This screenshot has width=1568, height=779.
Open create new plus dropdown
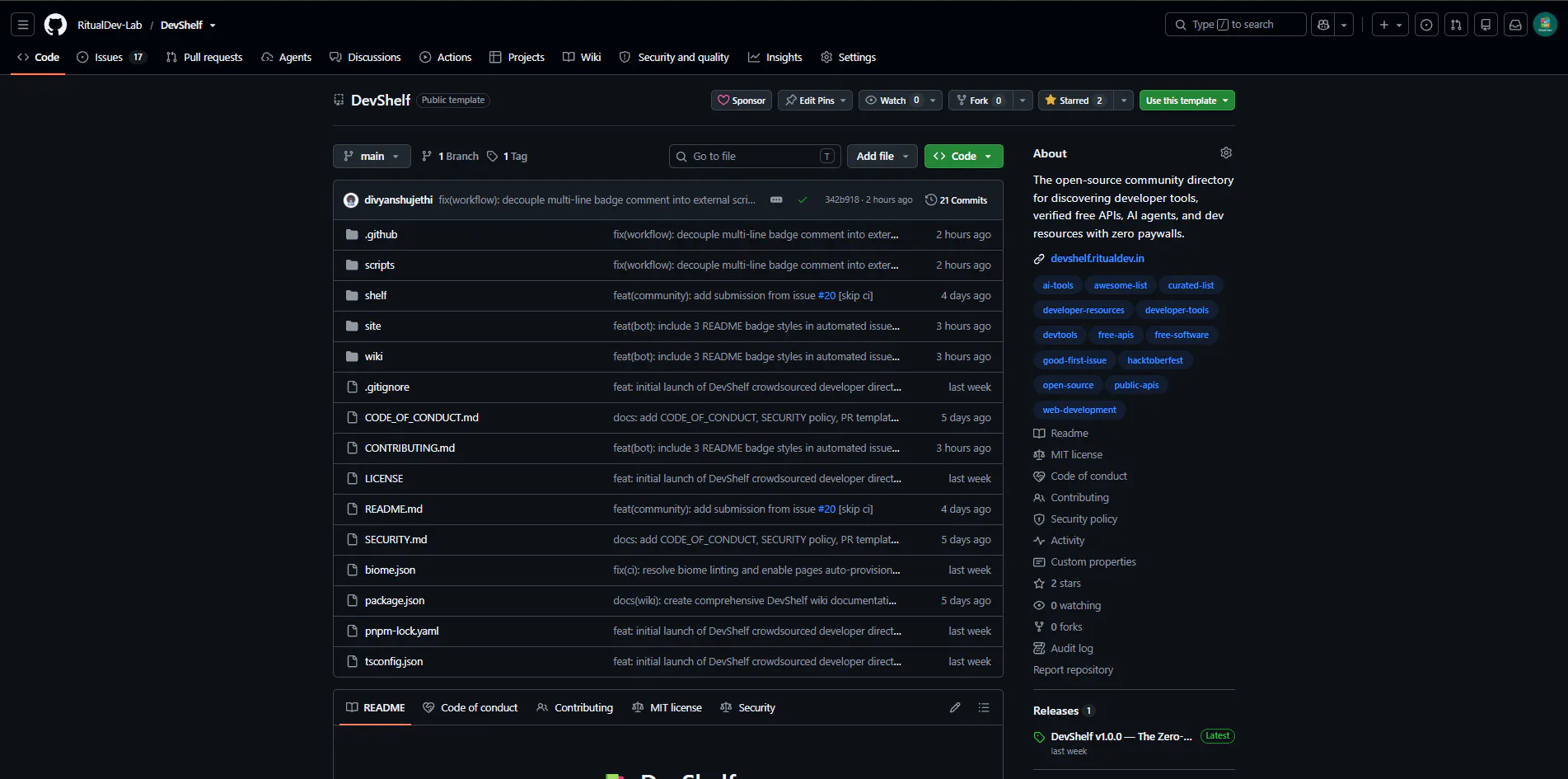click(x=1390, y=25)
